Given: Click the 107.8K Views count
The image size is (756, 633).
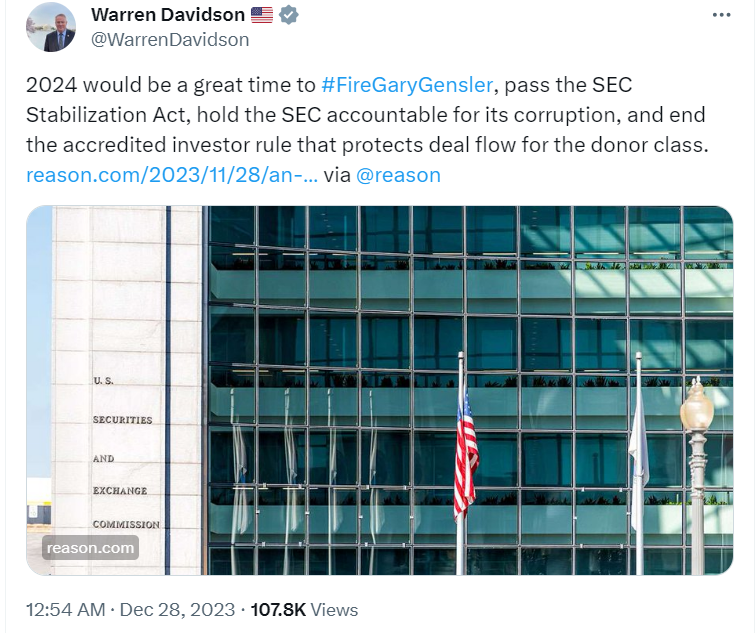Looking at the screenshot, I should click(303, 609).
